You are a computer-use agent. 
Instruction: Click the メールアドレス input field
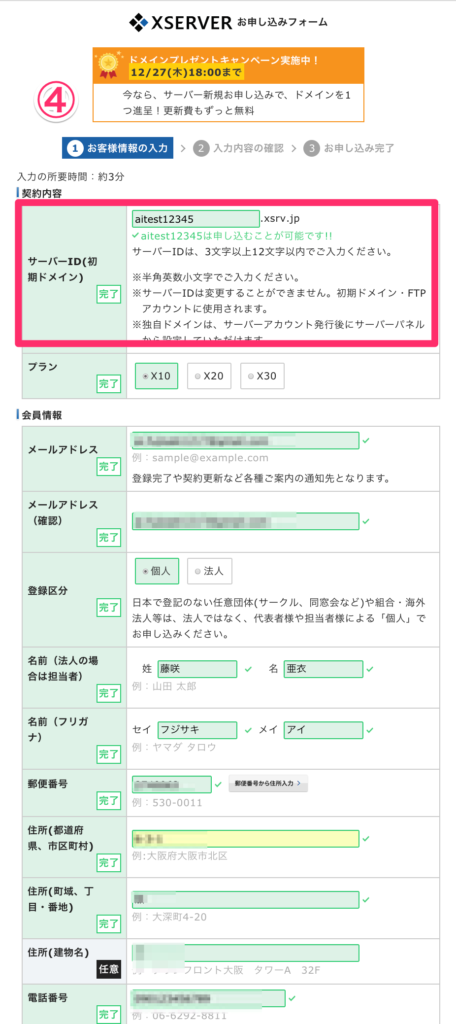pyautogui.click(x=245, y=441)
